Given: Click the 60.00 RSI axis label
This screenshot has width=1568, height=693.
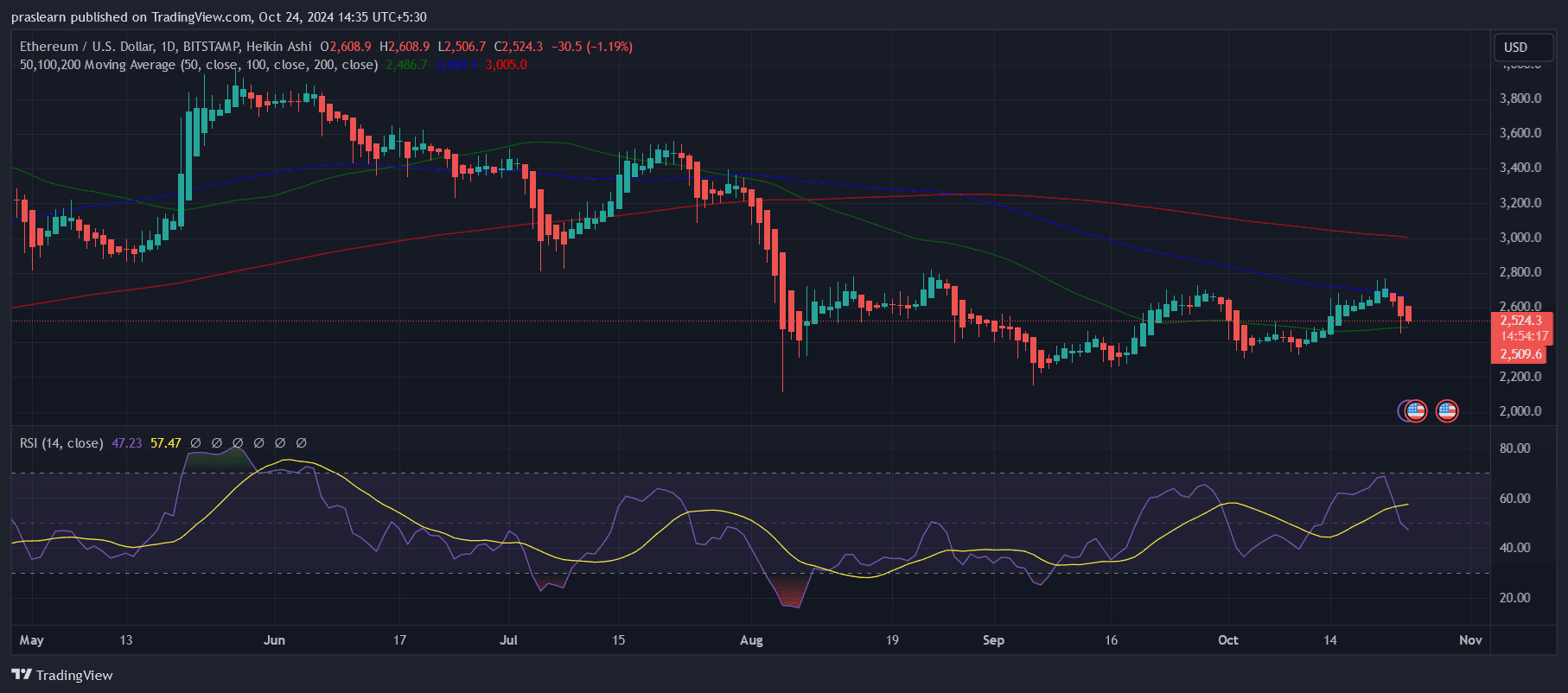Looking at the screenshot, I should point(1514,499).
